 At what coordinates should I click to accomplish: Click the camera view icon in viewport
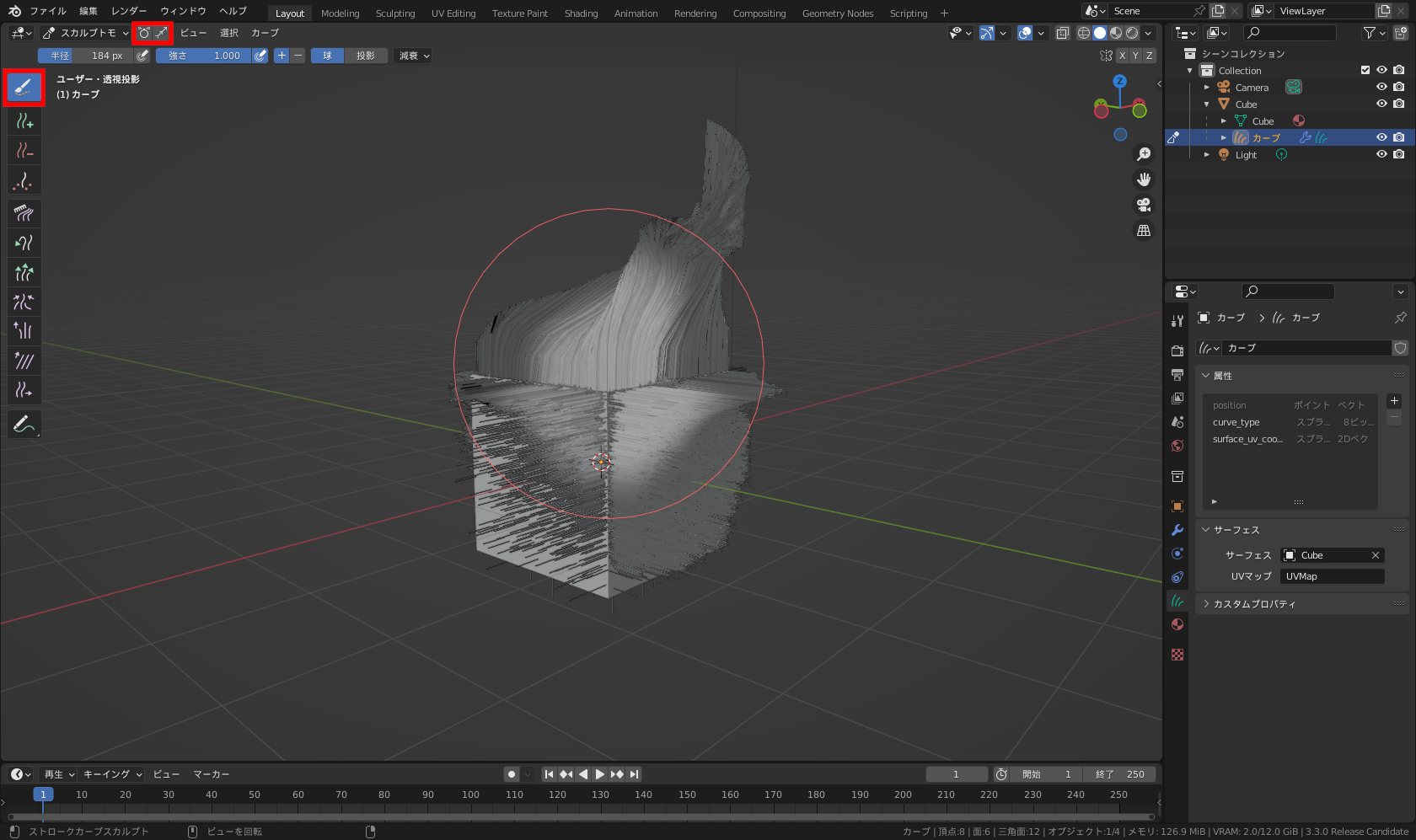click(1144, 205)
